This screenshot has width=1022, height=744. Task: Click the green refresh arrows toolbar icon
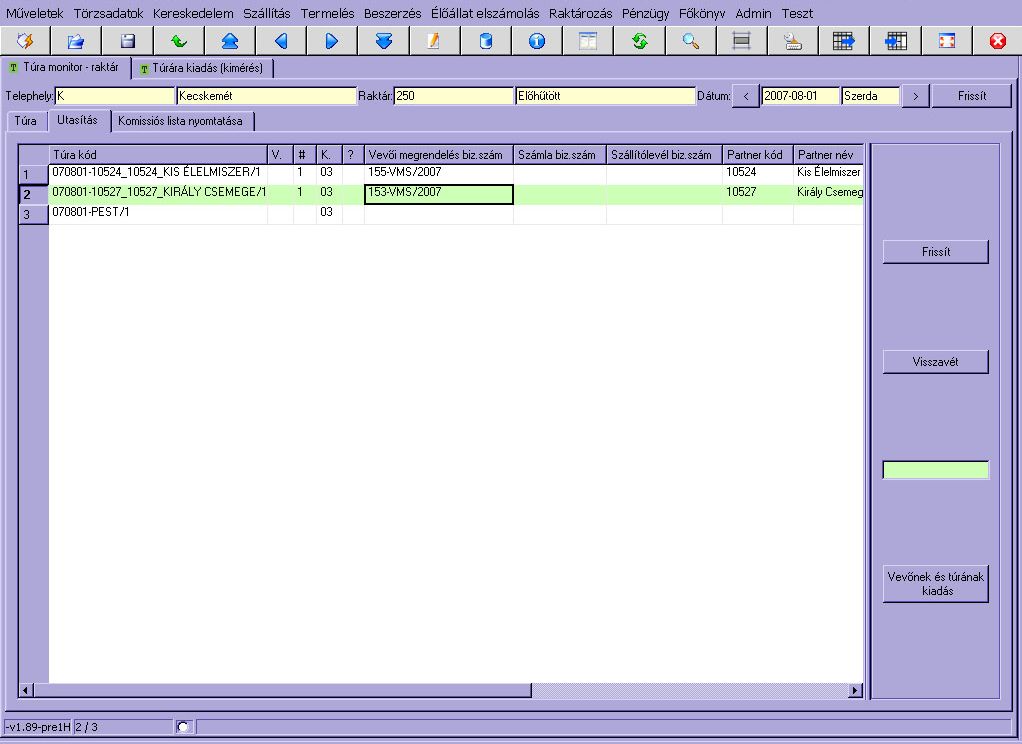click(639, 41)
